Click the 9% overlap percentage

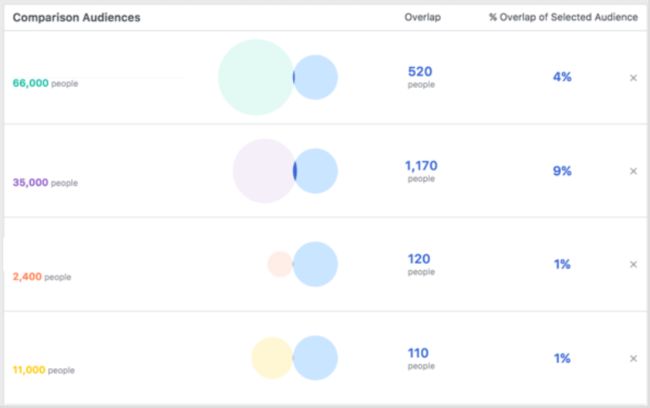[562, 171]
